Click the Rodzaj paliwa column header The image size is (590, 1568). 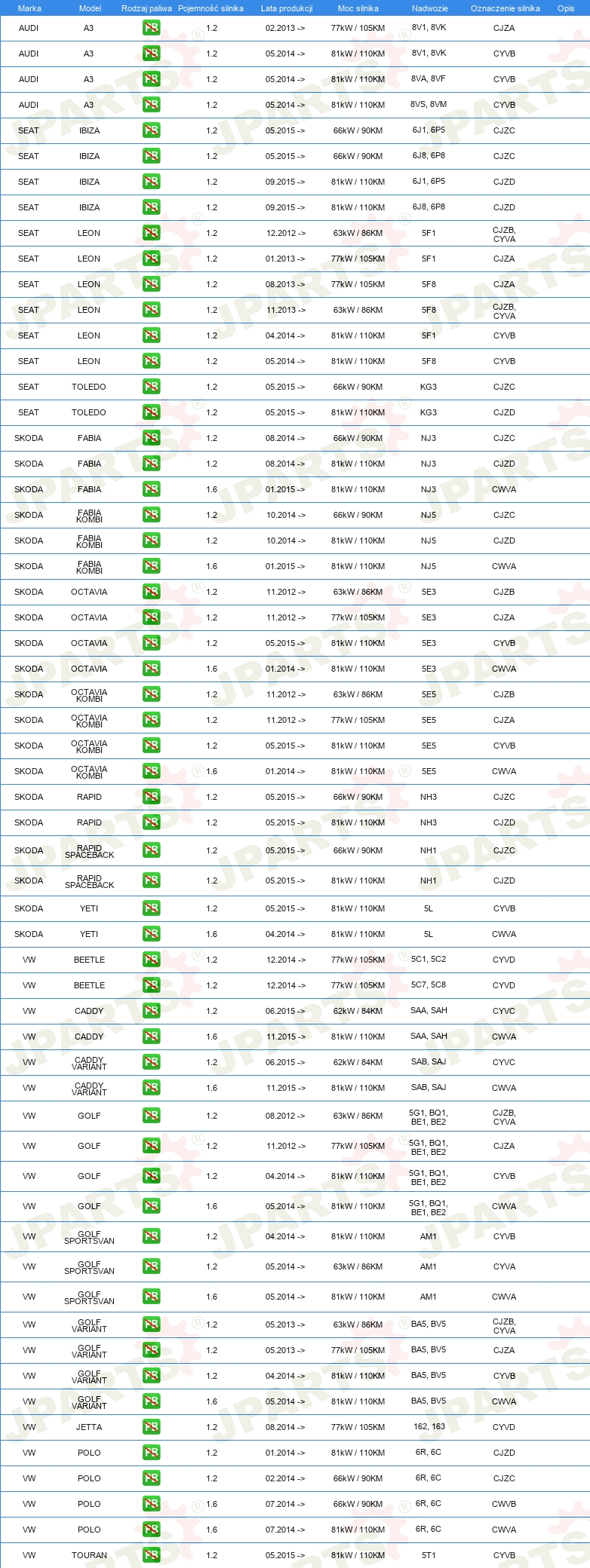pos(146,8)
